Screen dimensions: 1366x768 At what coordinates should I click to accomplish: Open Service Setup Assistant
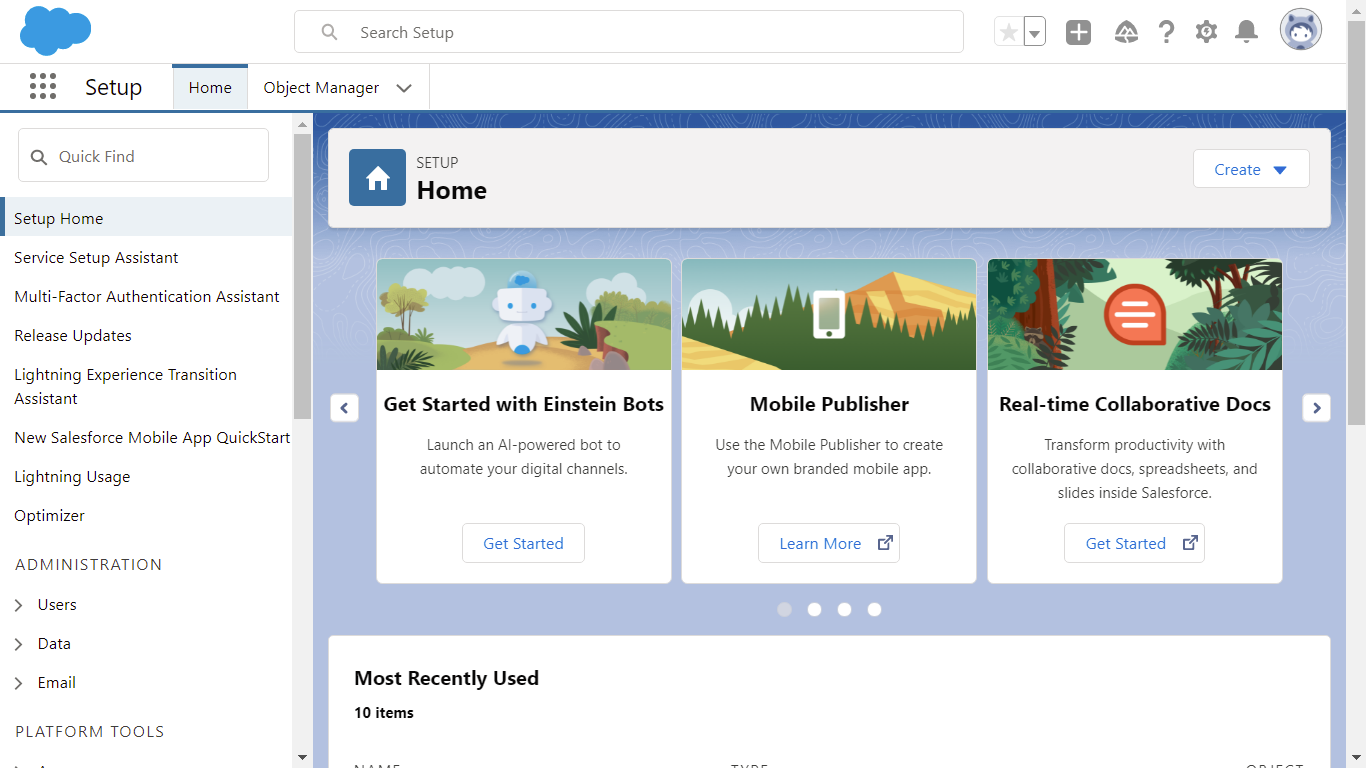pyautogui.click(x=96, y=257)
